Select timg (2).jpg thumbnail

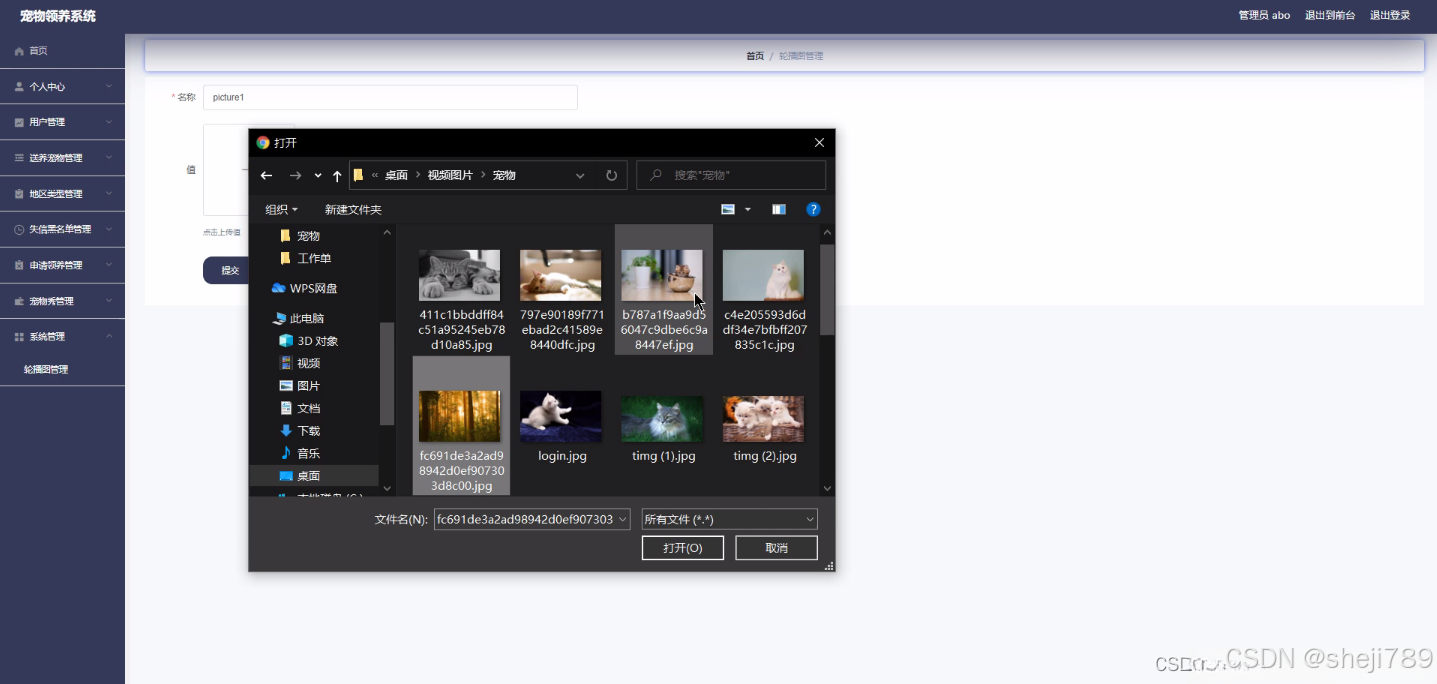[763, 418]
